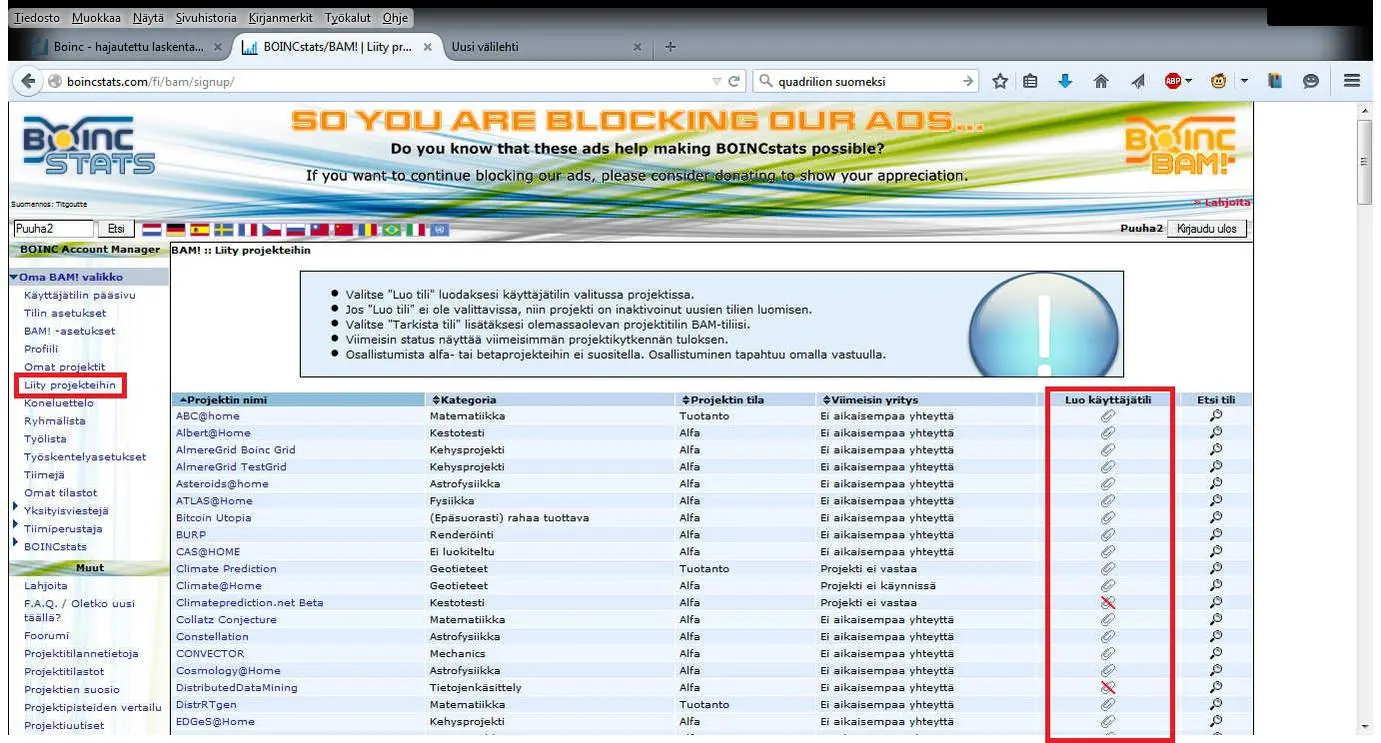Close the BOINCstats/BAM! tab
The width and height of the screenshot is (1381, 743).
(x=428, y=47)
